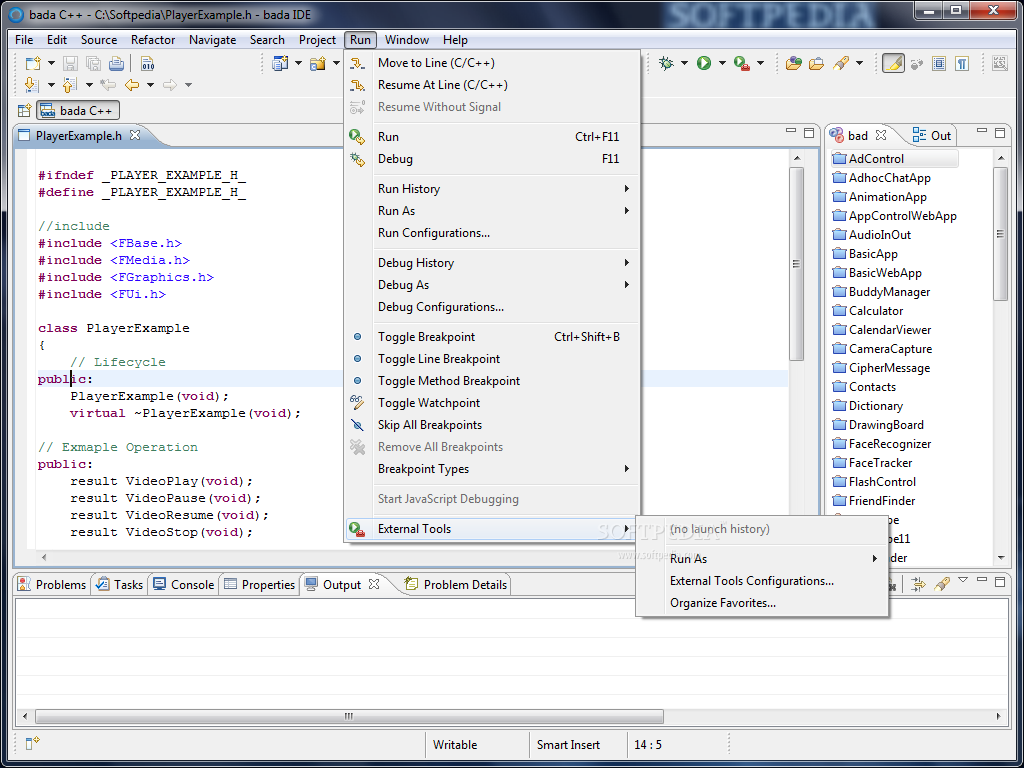This screenshot has height=768, width=1024.
Task: Open dropdown arrow beside flashlight Search icon
Action: click(x=859, y=63)
